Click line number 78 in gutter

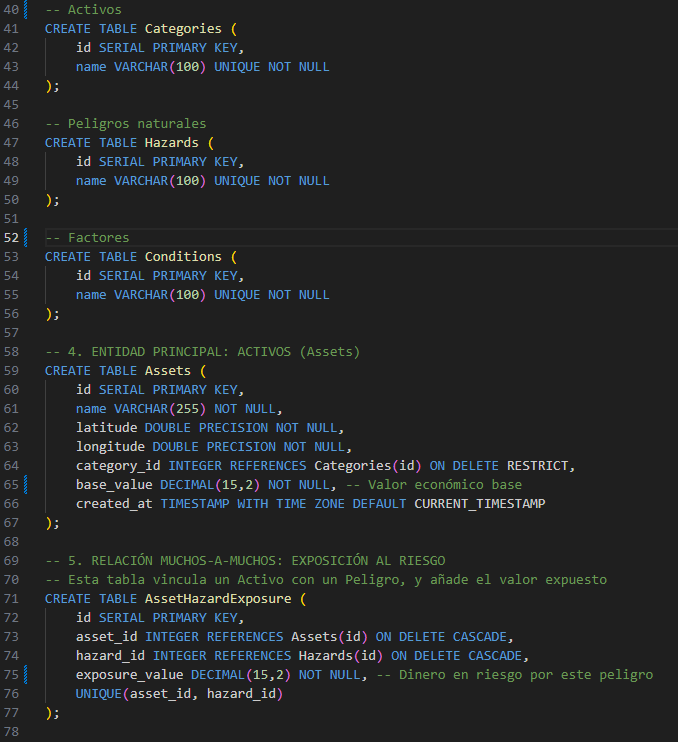[11, 732]
